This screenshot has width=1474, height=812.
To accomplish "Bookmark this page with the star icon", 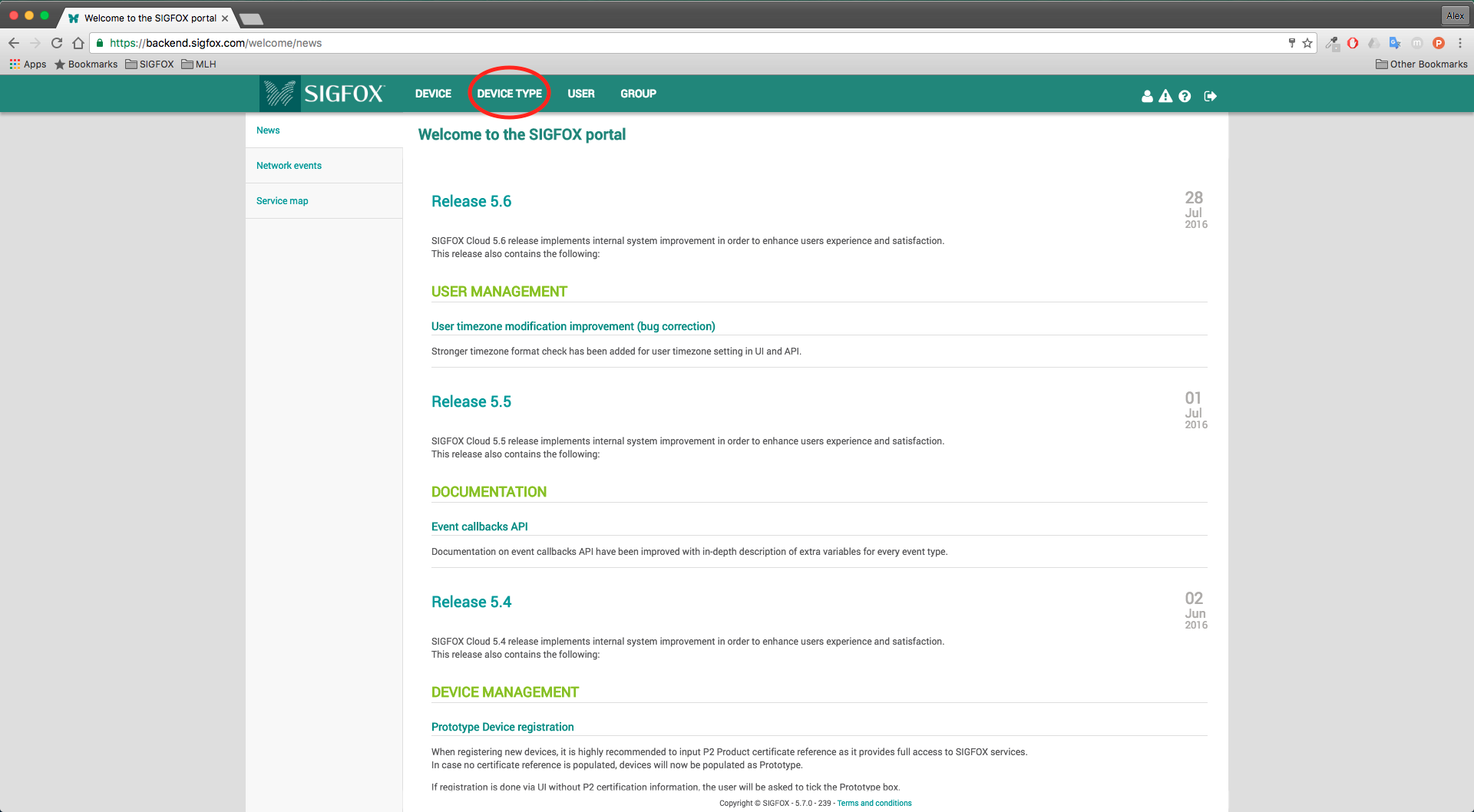I will (x=1307, y=43).
